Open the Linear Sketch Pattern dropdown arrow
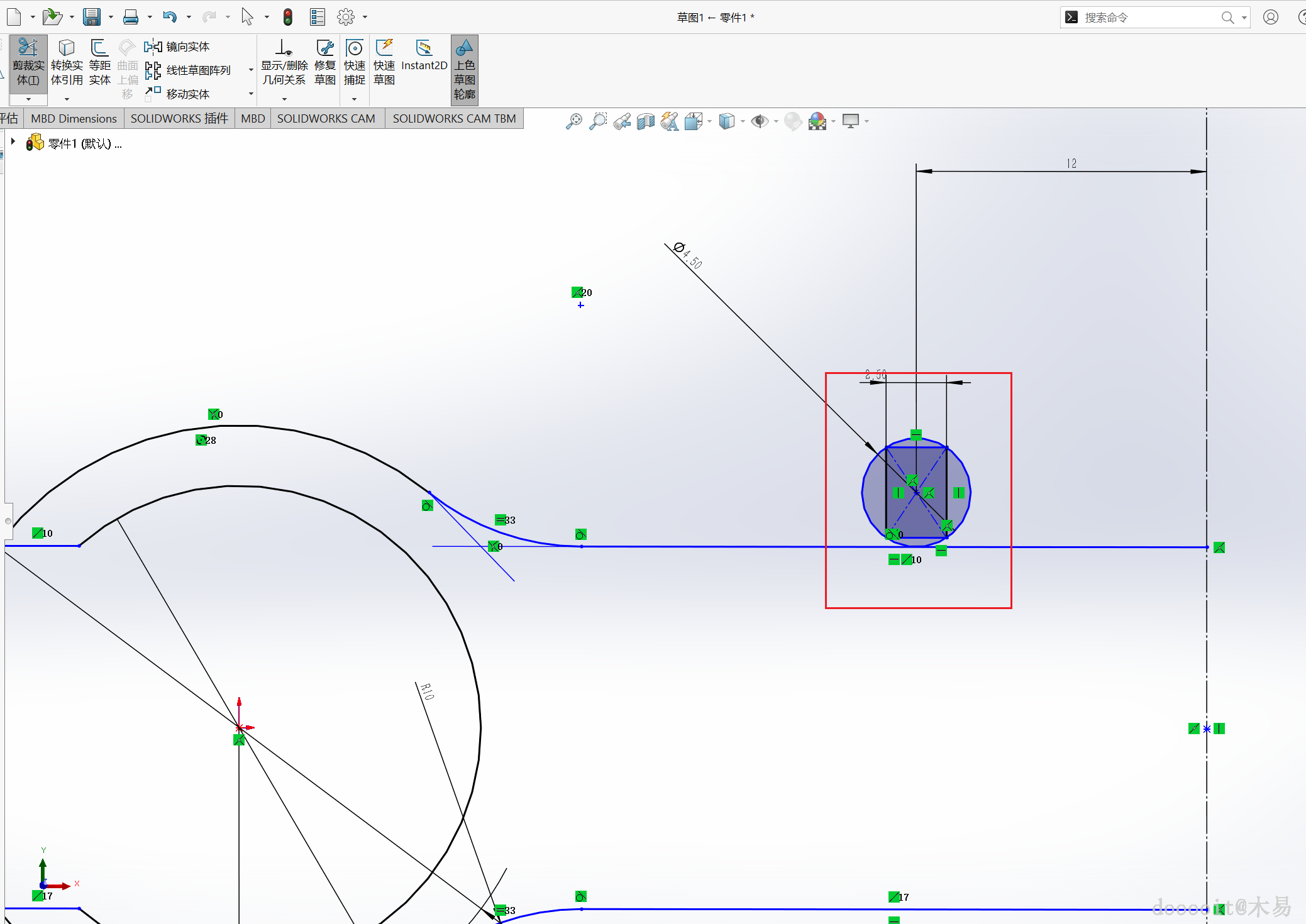 pyautogui.click(x=251, y=70)
